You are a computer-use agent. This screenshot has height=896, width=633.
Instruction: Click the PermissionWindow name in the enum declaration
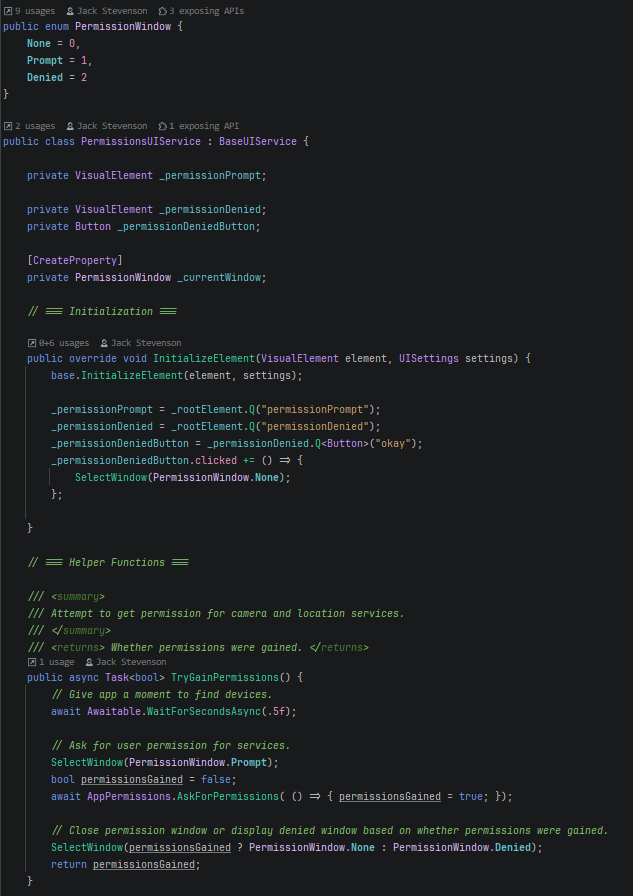(x=123, y=26)
